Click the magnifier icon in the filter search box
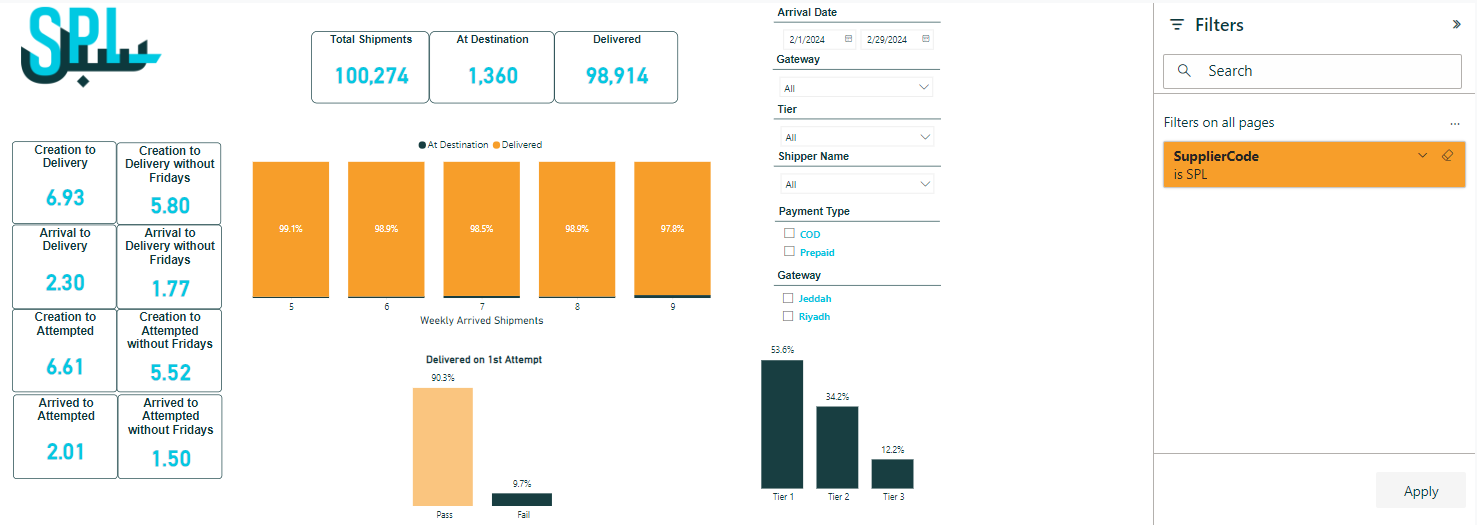This screenshot has height=525, width=1477. coord(1185,71)
